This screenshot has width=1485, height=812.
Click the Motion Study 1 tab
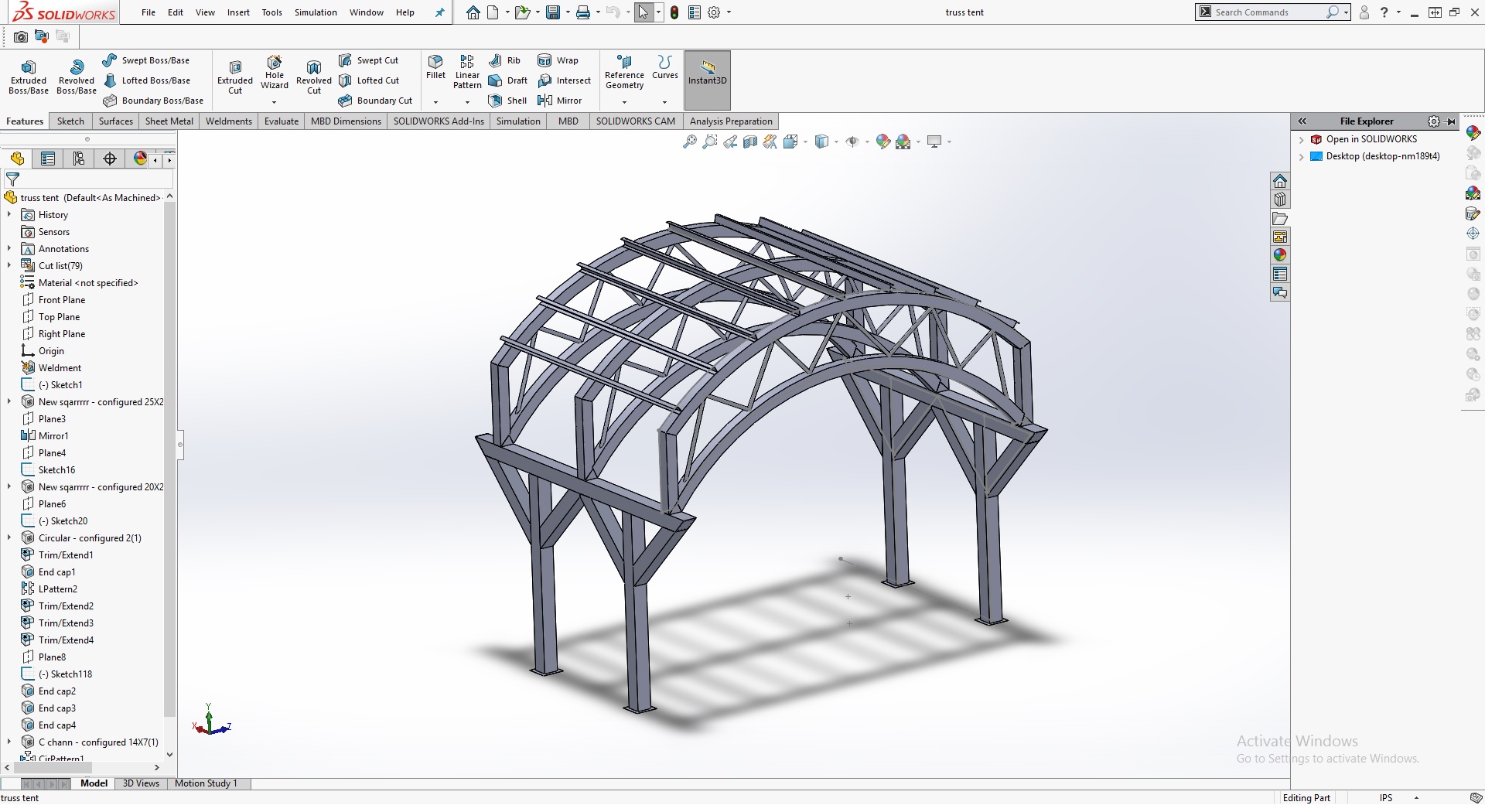point(206,783)
